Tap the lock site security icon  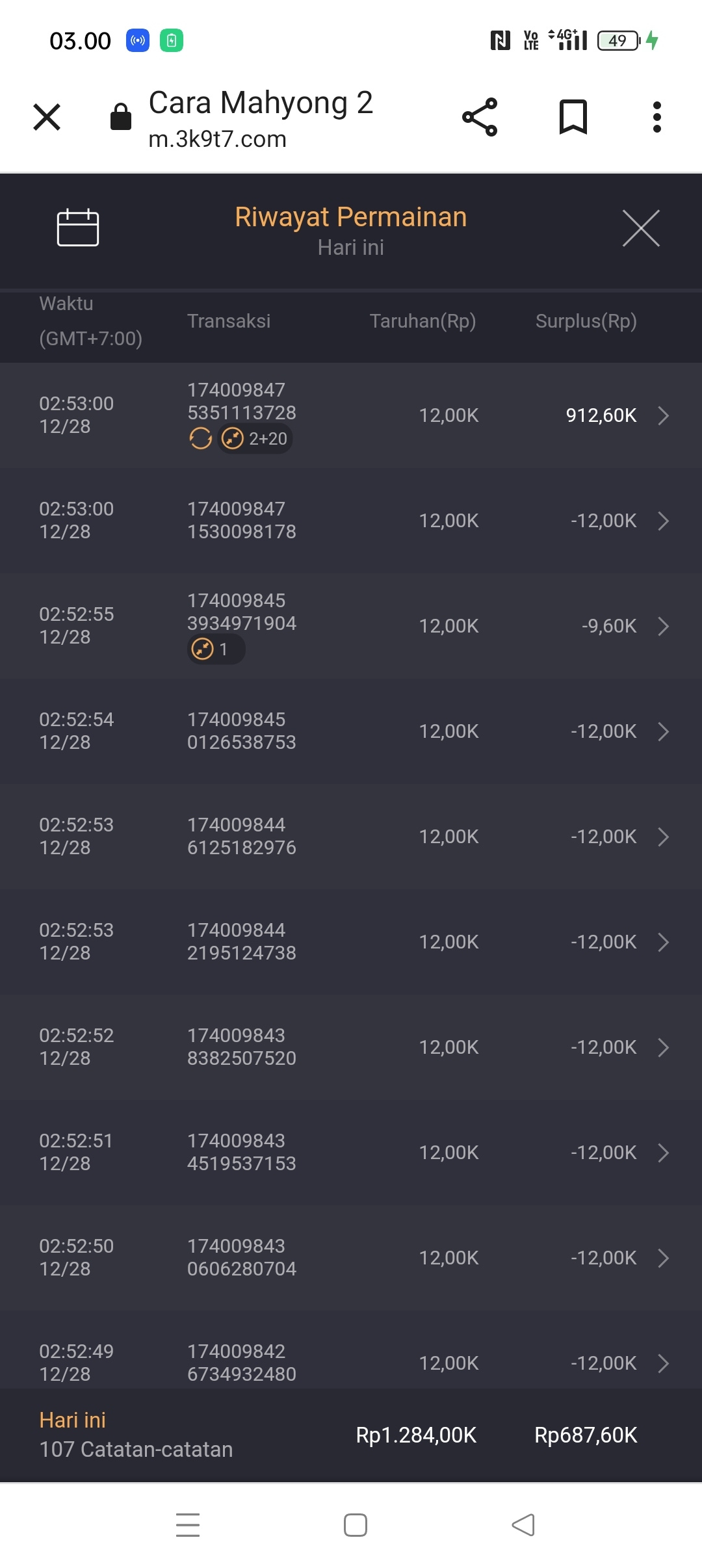[x=121, y=117]
